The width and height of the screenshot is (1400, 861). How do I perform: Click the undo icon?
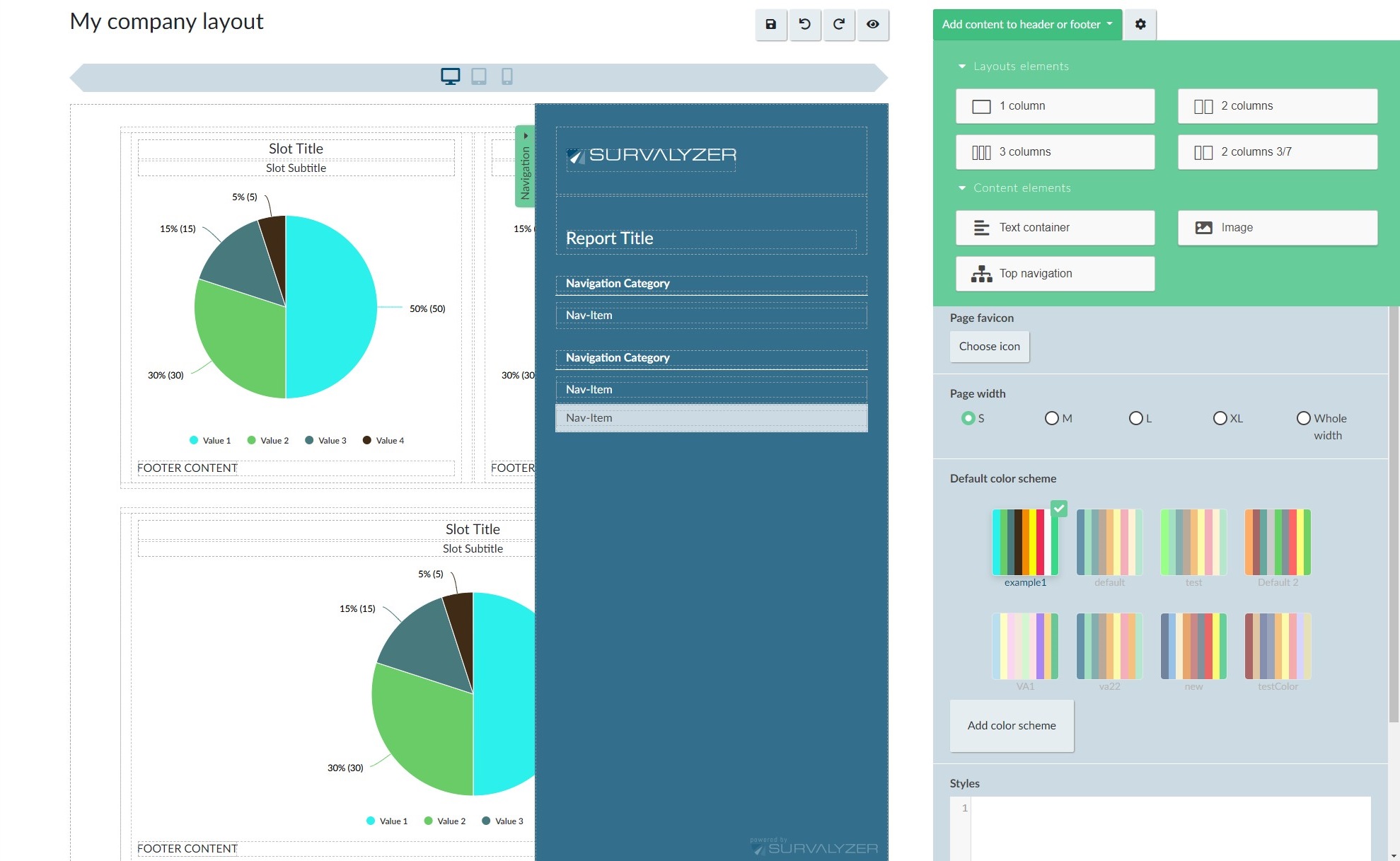(804, 25)
